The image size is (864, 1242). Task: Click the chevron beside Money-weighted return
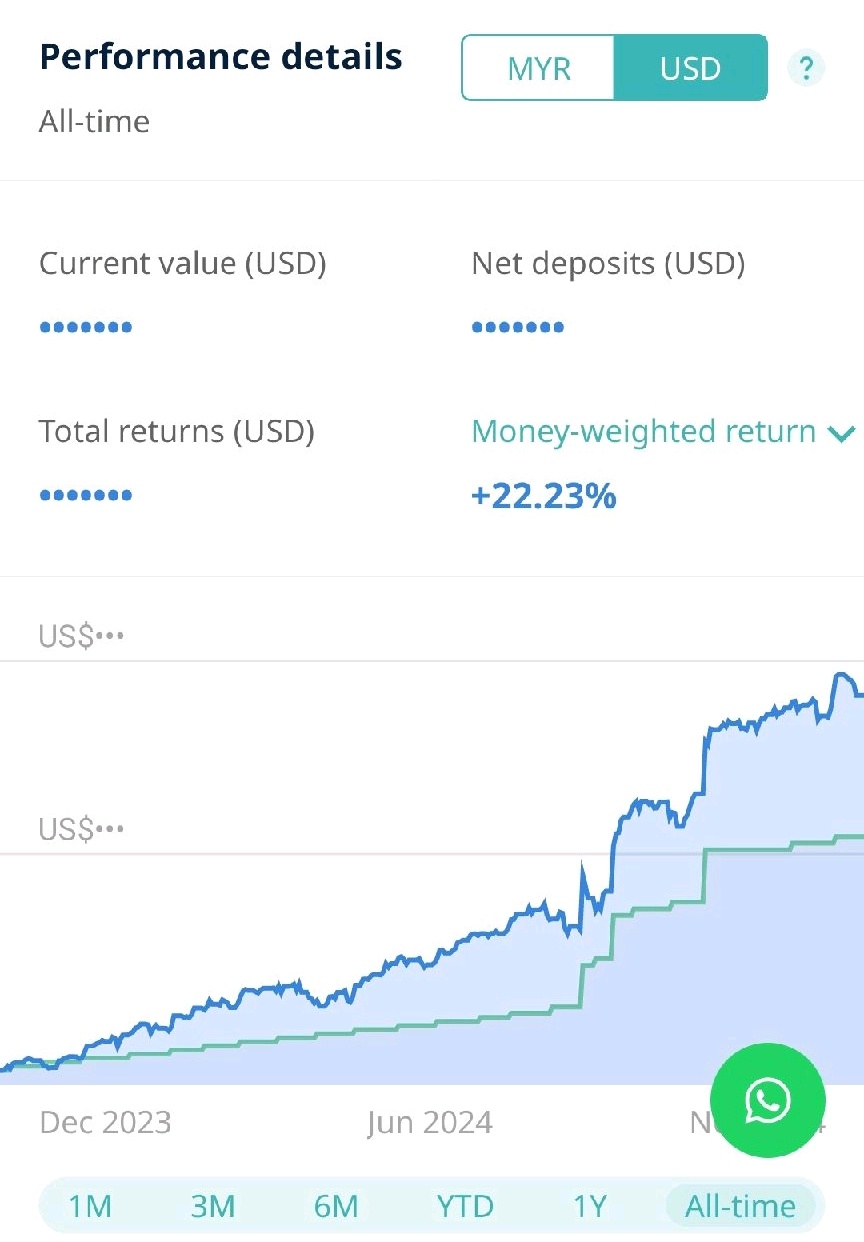841,433
